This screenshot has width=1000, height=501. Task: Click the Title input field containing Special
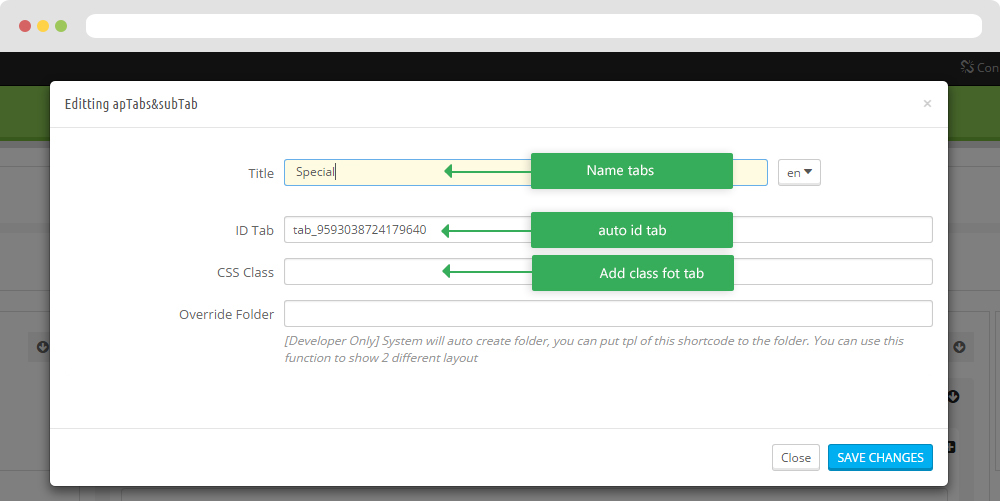tap(526, 173)
